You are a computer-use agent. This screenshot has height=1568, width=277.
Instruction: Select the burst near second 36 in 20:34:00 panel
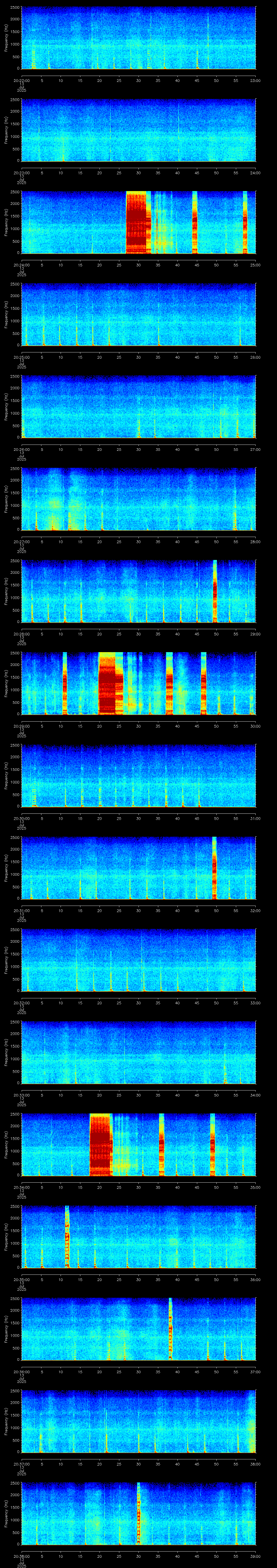(x=161, y=1145)
